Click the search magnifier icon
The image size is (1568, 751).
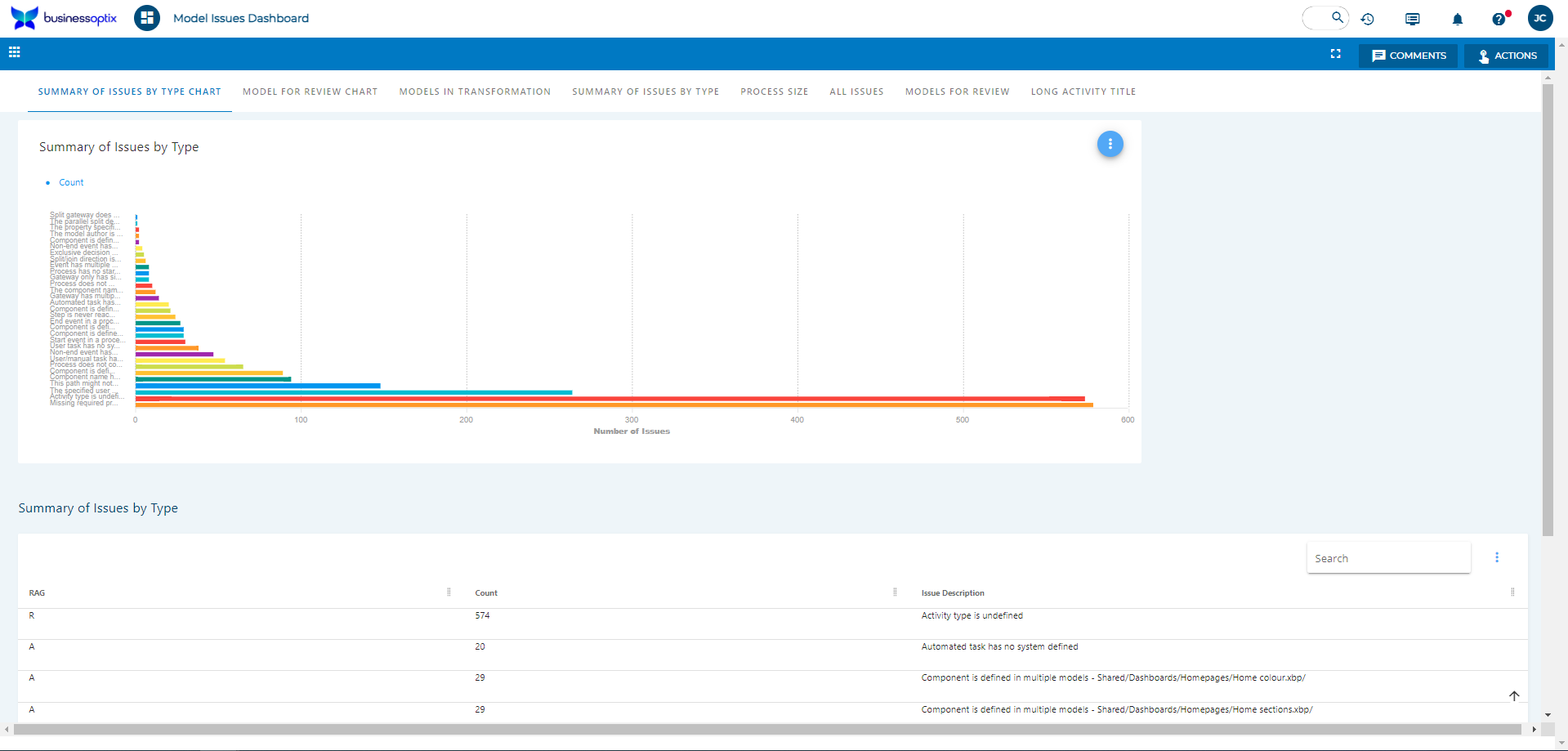[1337, 17]
